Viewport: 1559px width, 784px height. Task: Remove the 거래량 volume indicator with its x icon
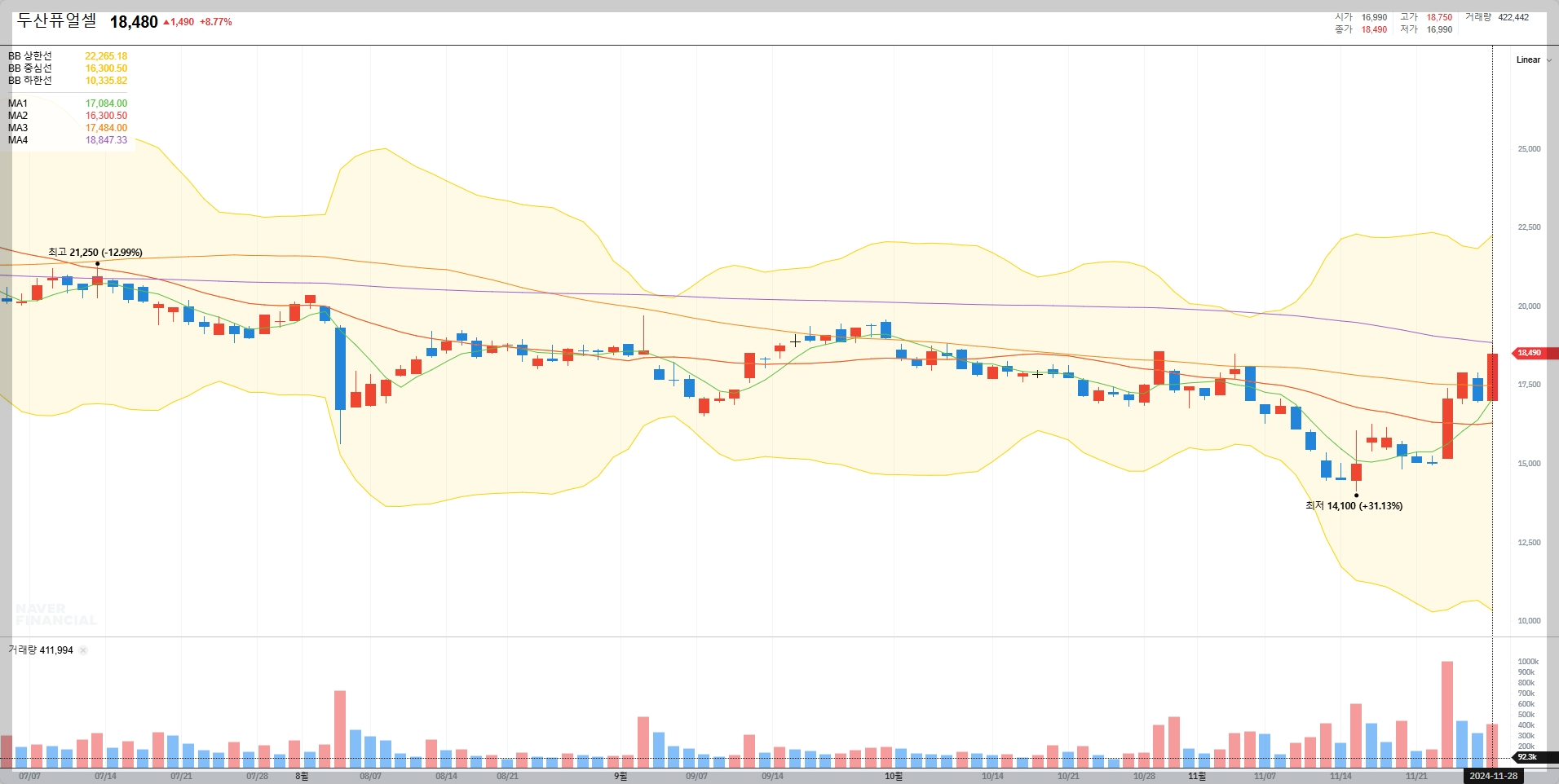click(83, 650)
